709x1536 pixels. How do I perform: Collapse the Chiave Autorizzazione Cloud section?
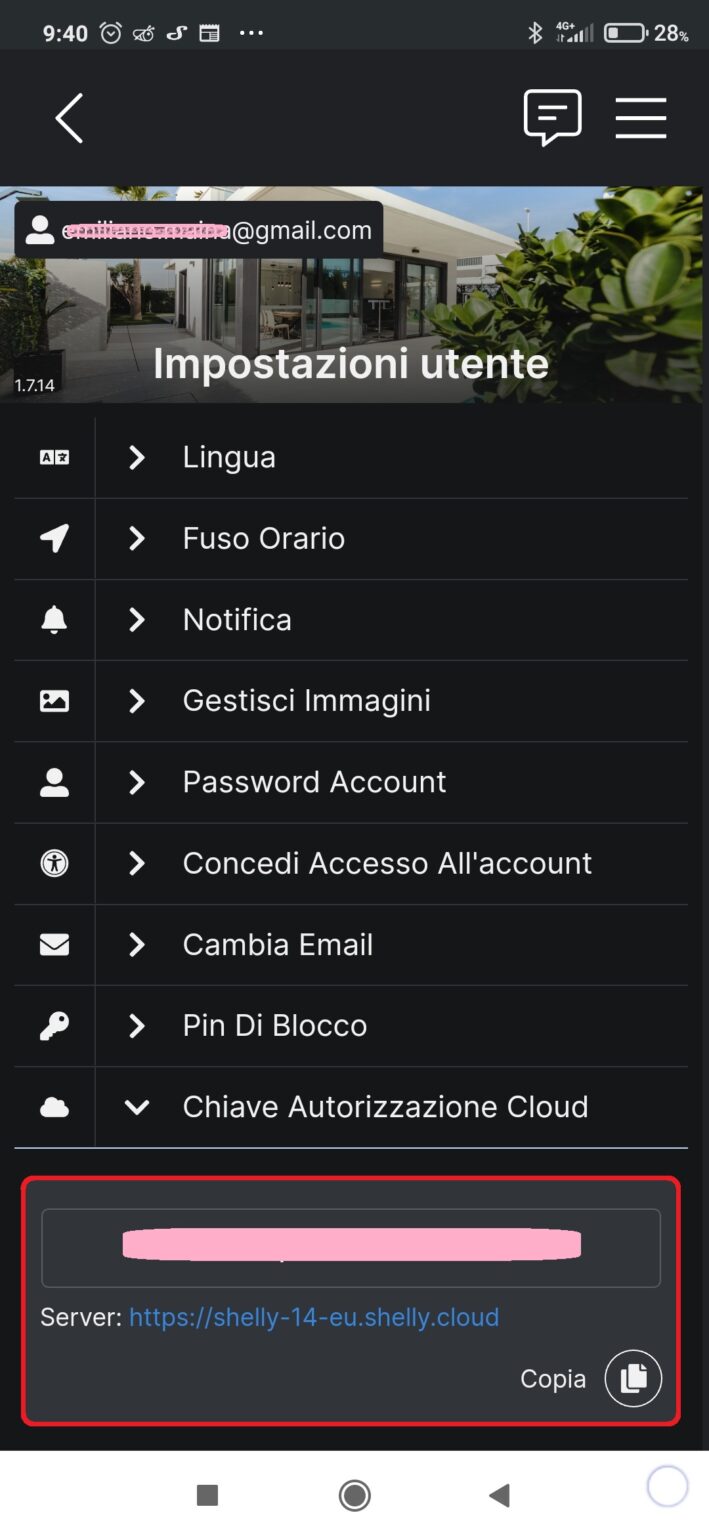click(137, 1106)
